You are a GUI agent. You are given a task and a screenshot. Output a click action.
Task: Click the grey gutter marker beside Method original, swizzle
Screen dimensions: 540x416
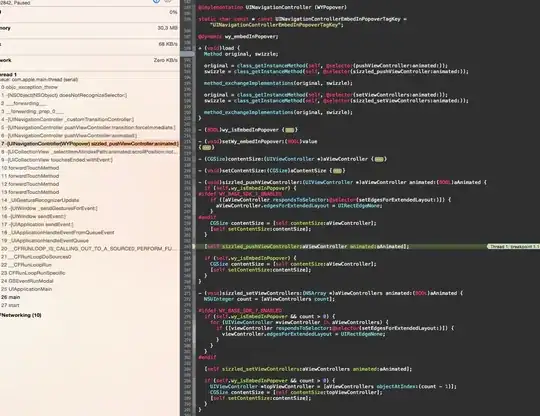[188, 54]
